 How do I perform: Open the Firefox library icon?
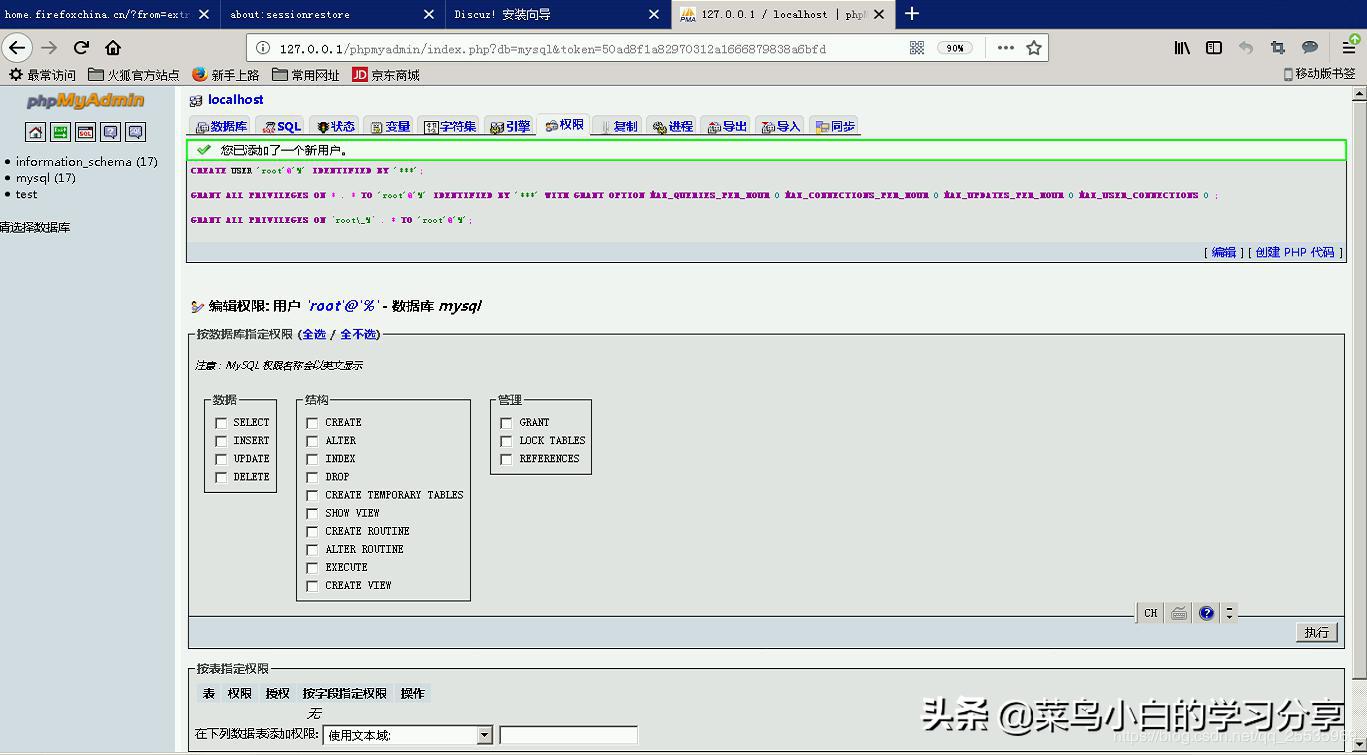pos(1182,47)
